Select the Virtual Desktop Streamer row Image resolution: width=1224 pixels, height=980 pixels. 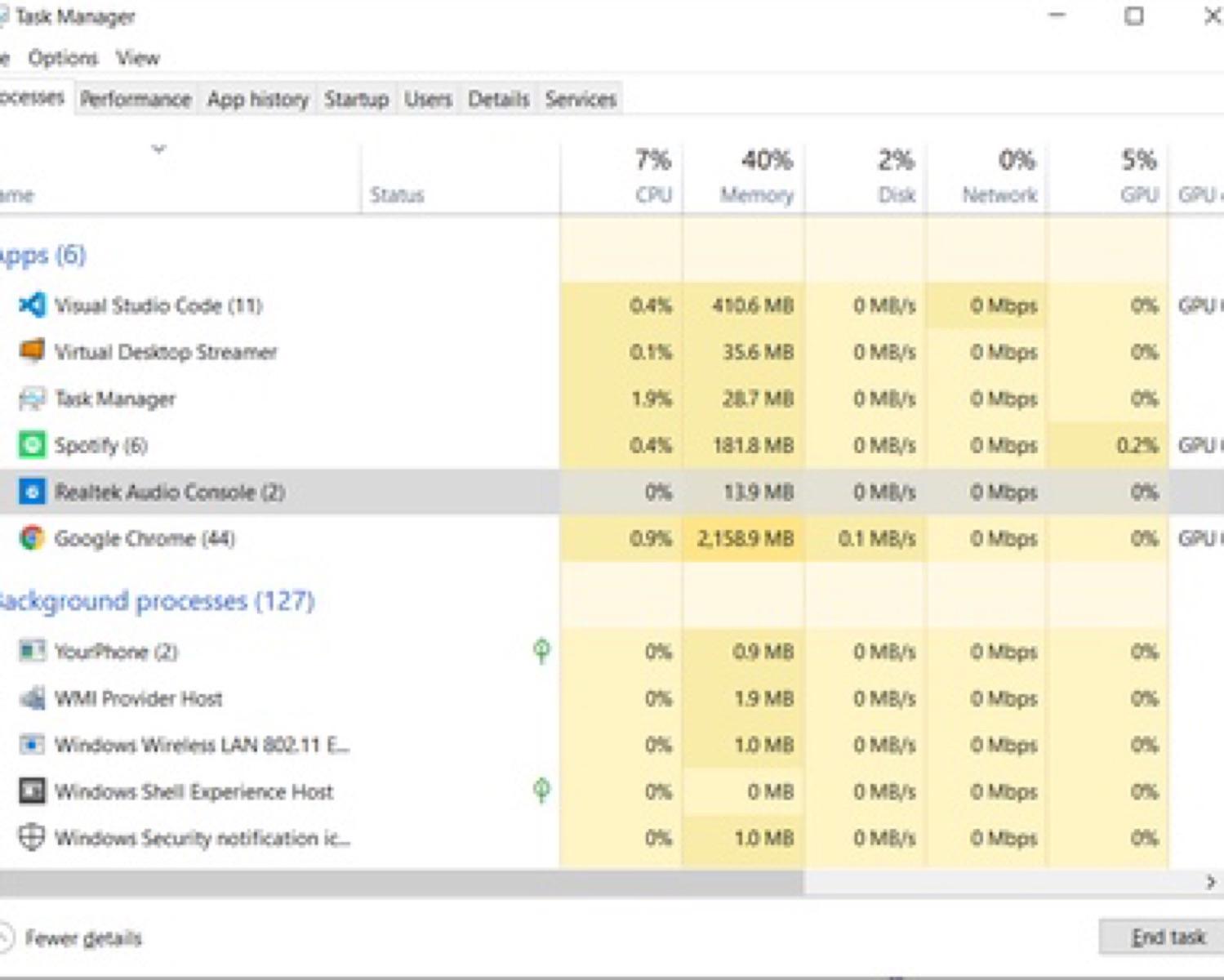[612, 352]
